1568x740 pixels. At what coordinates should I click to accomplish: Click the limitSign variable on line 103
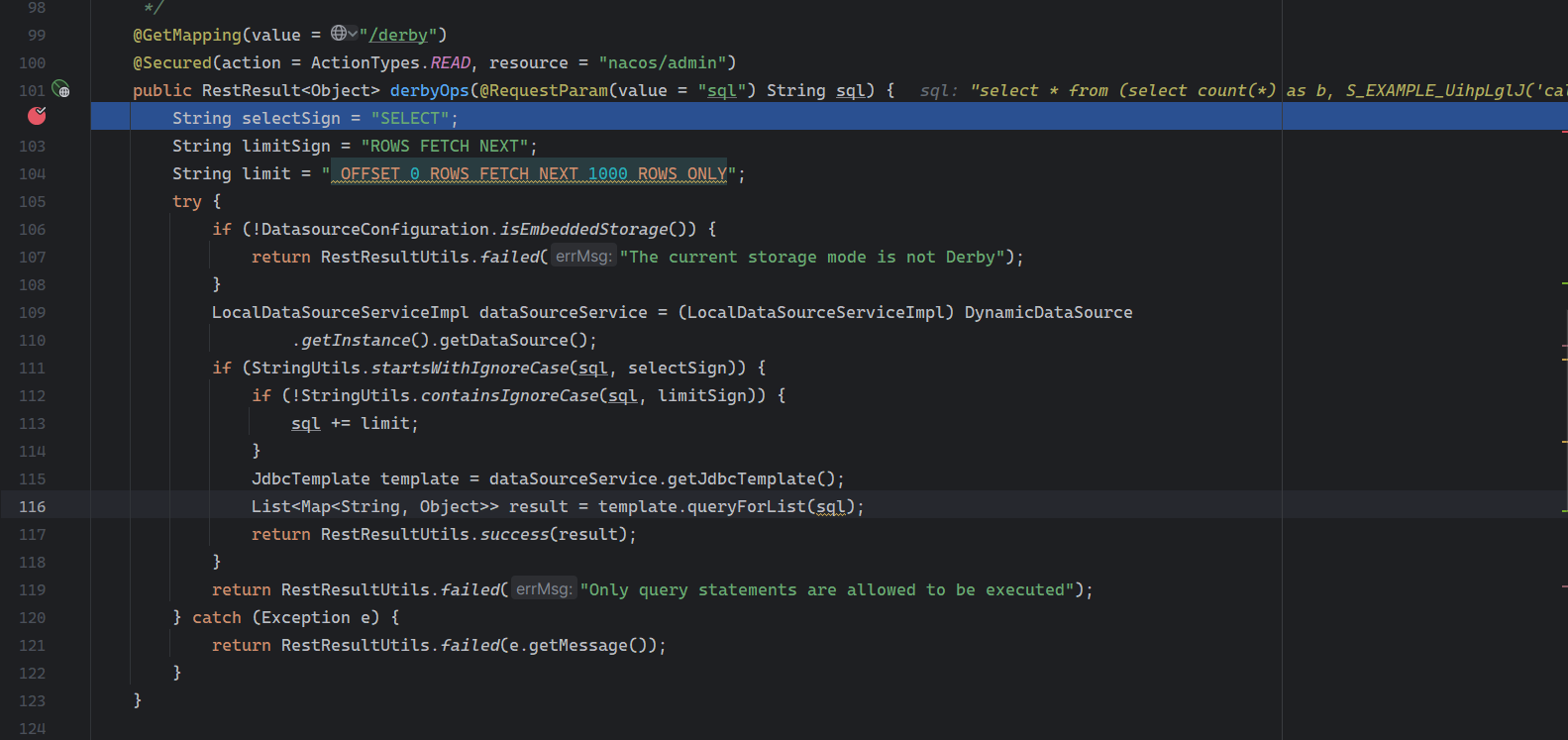(286, 146)
